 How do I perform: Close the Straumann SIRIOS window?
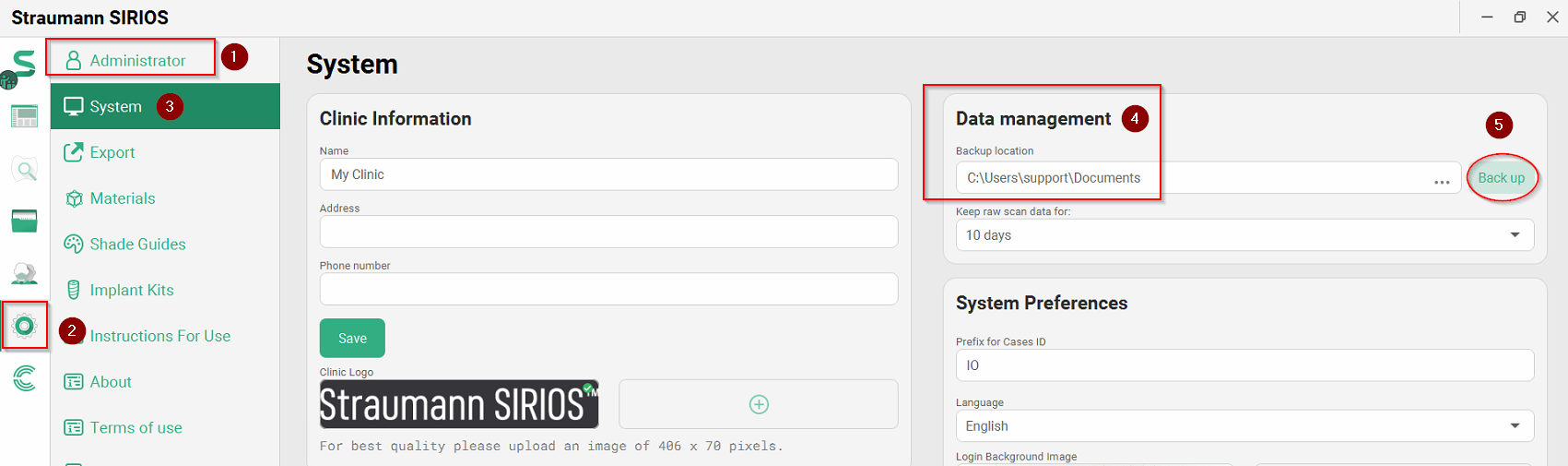pyautogui.click(x=1552, y=18)
